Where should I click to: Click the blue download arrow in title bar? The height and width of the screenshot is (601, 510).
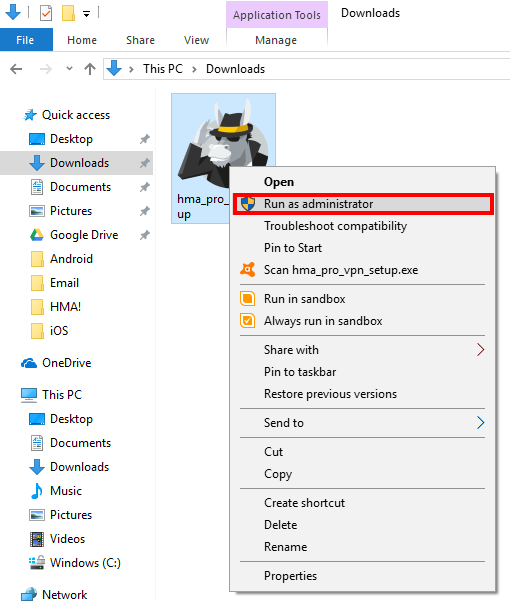[x=13, y=12]
